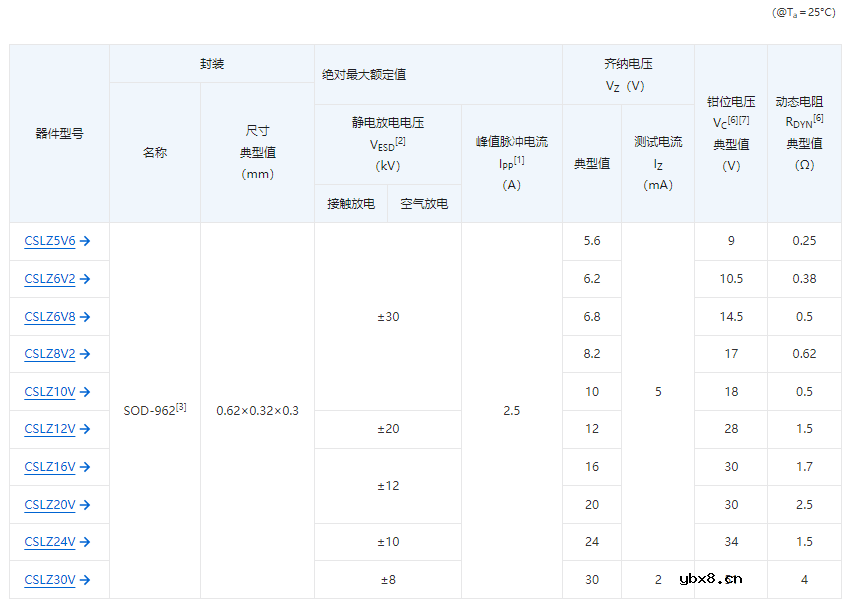Select the 2.5 peak pulse current cell
Image resolution: width=858 pixels, height=609 pixels.
[x=511, y=410]
